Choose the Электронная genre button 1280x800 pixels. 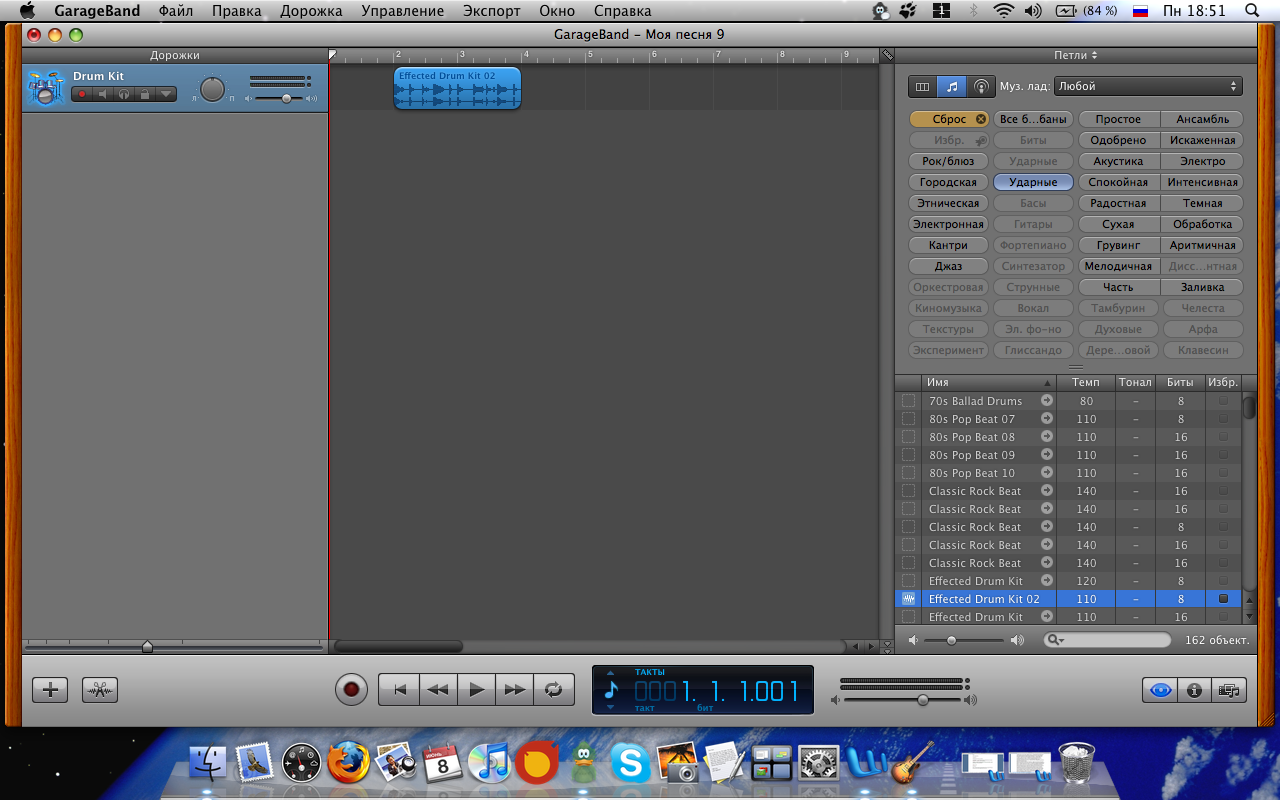(949, 224)
